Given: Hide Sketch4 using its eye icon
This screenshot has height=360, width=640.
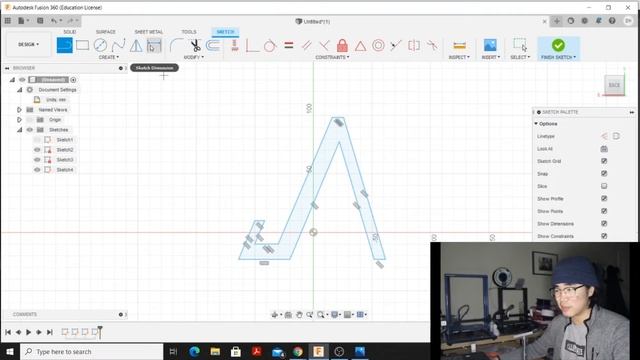Looking at the screenshot, I should click(37, 170).
